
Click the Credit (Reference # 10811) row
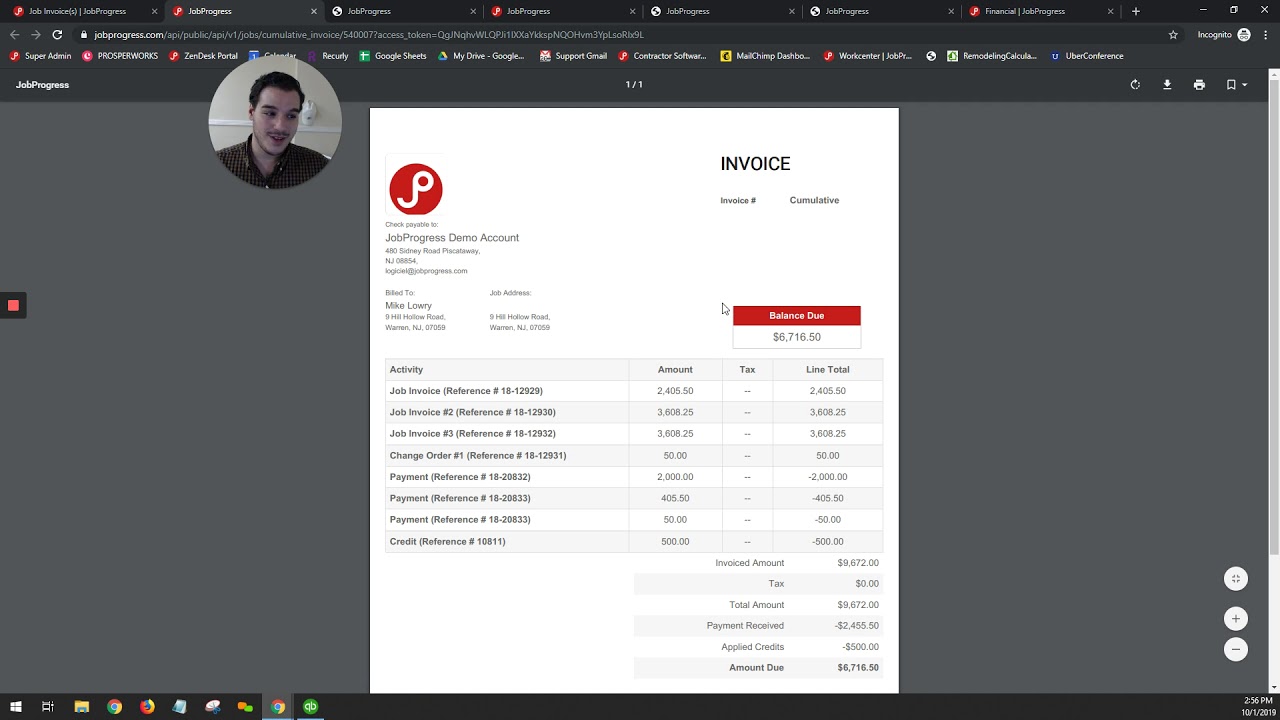click(x=634, y=541)
